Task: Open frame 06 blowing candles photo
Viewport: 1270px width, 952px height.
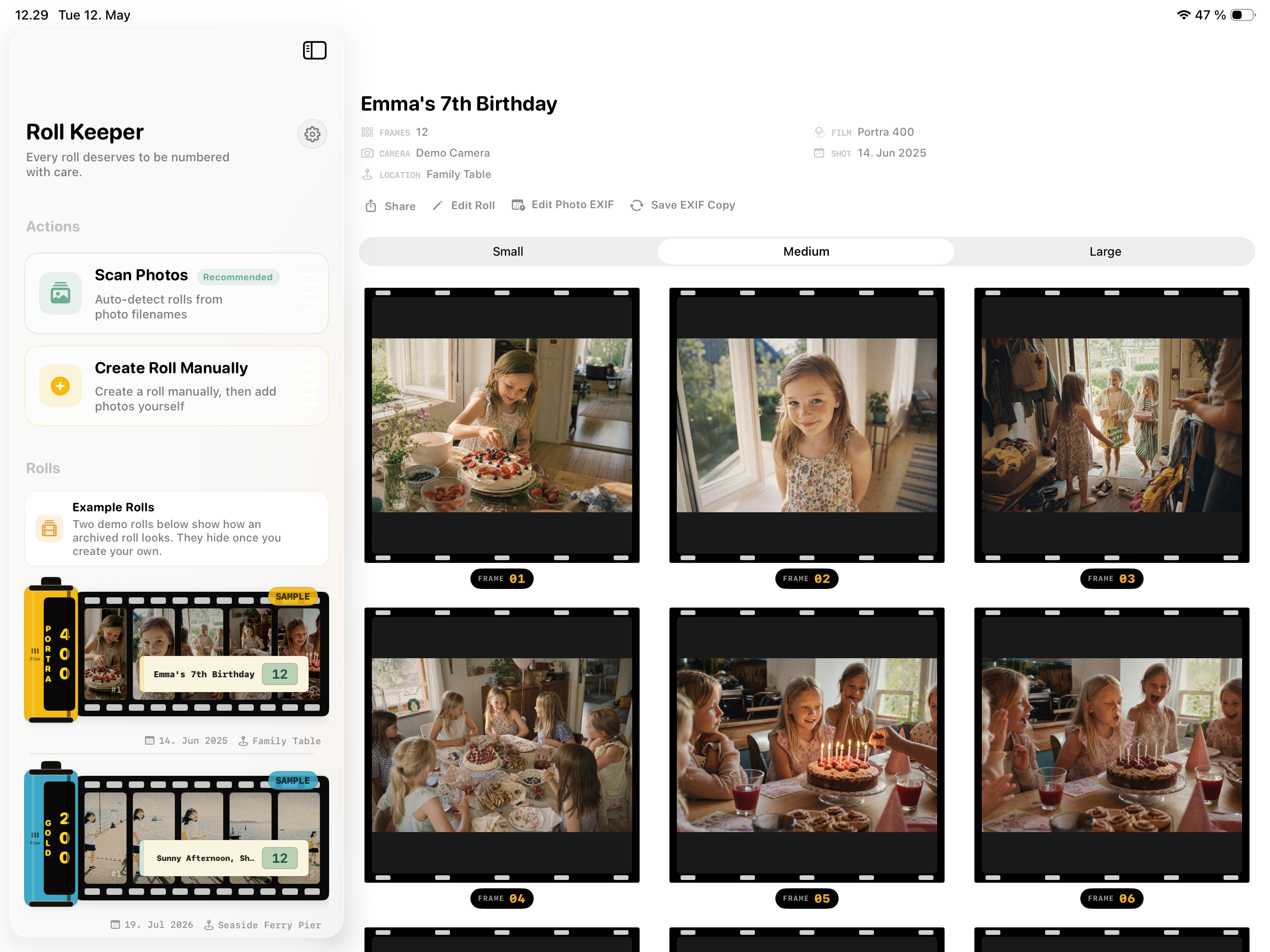Action: 1111,745
